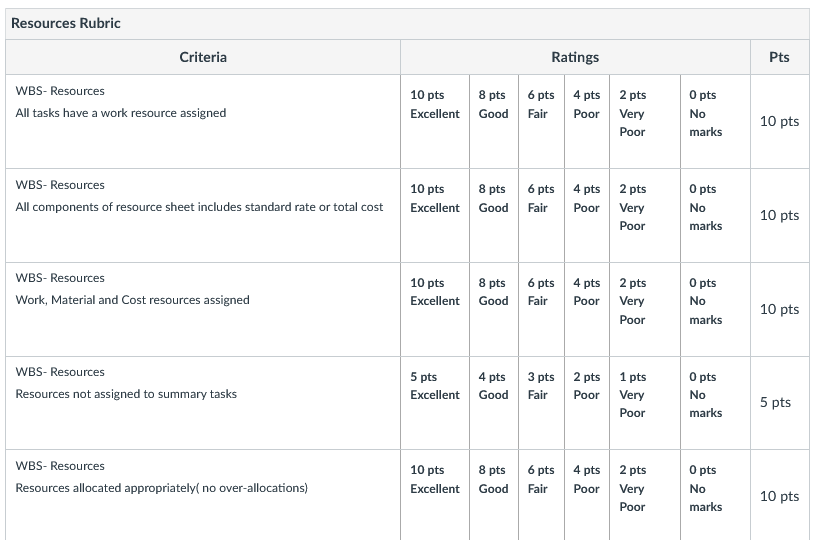Select 0 pts No marks in first row
The width and height of the screenshot is (819, 540).
715,121
